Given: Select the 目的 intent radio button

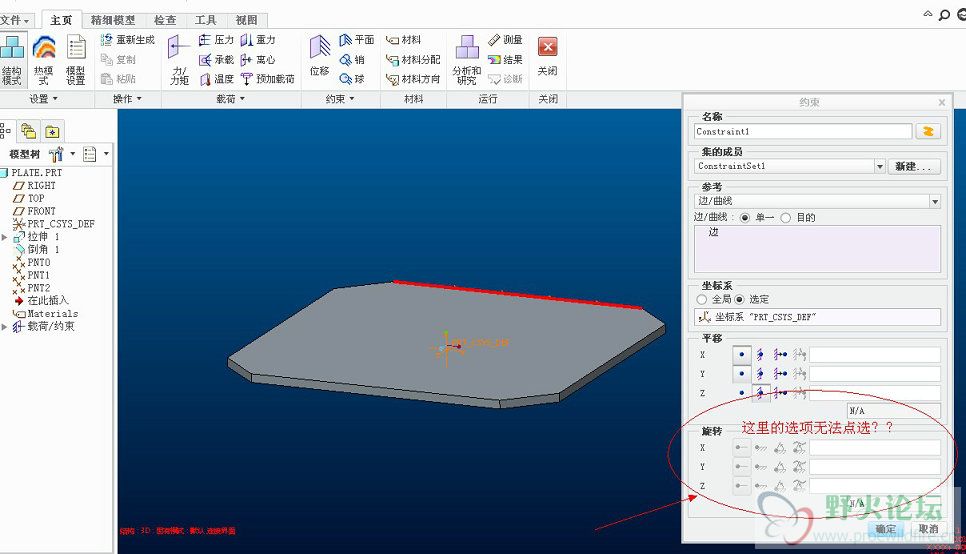Looking at the screenshot, I should (x=785, y=218).
